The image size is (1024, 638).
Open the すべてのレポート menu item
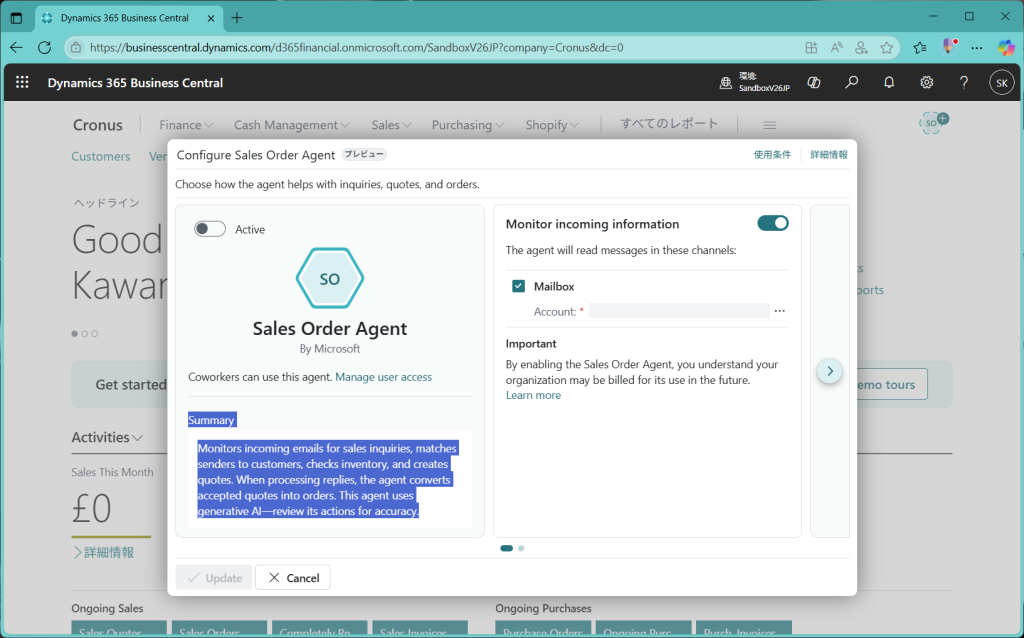point(669,123)
